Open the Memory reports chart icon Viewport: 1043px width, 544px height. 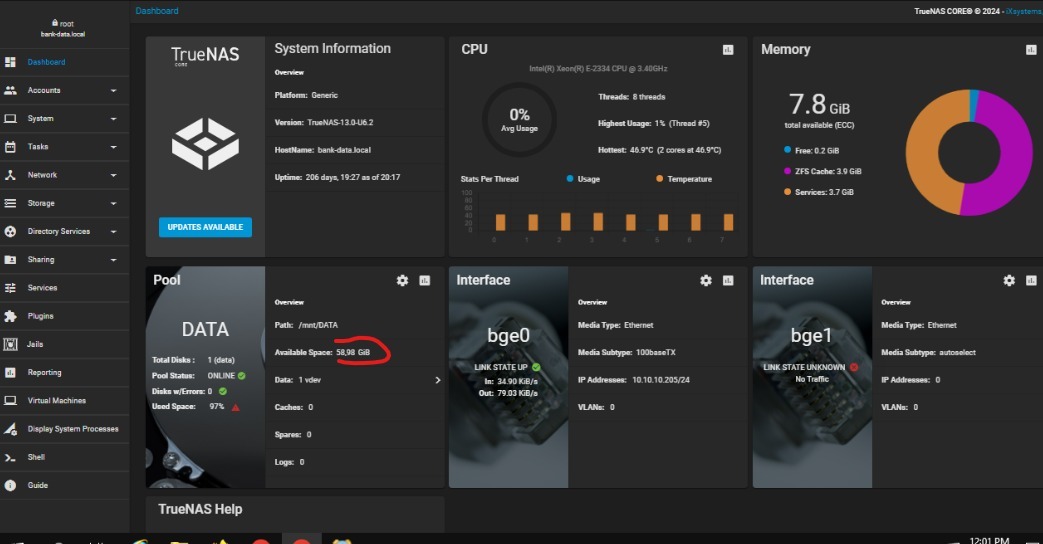[x=1031, y=50]
